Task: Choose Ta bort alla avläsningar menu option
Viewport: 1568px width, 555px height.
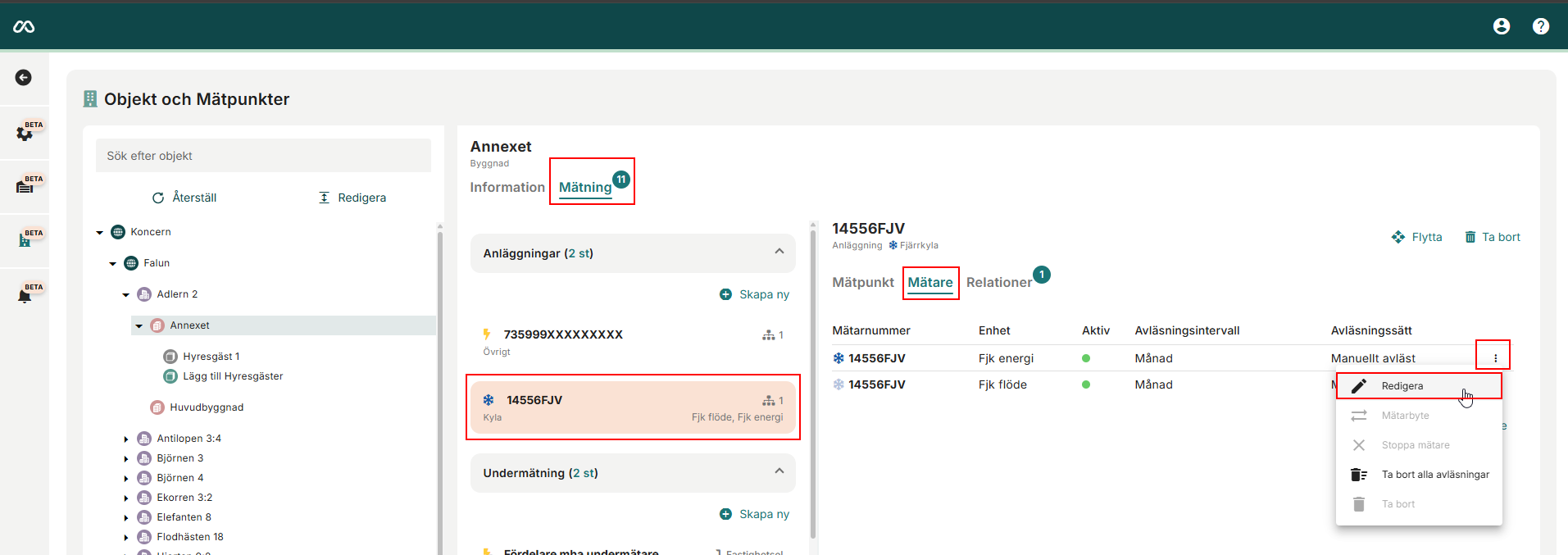Action: [1434, 475]
